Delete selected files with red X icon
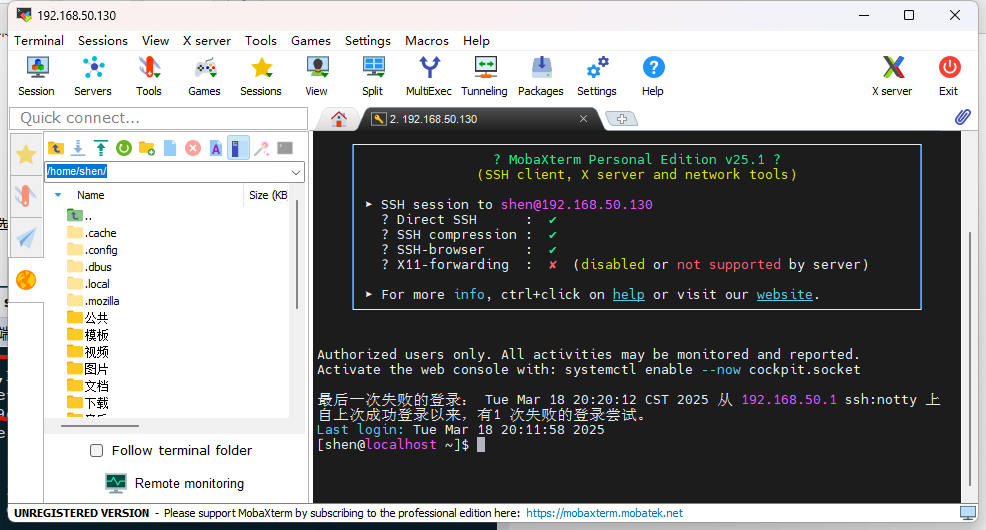This screenshot has width=986, height=530. (193, 148)
